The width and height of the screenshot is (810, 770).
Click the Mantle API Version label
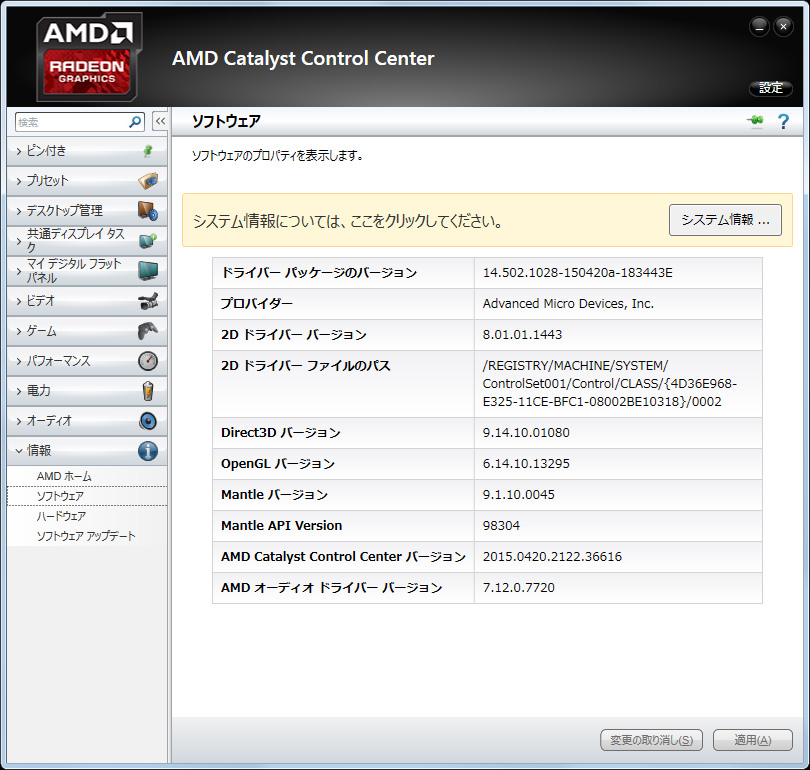pos(282,526)
